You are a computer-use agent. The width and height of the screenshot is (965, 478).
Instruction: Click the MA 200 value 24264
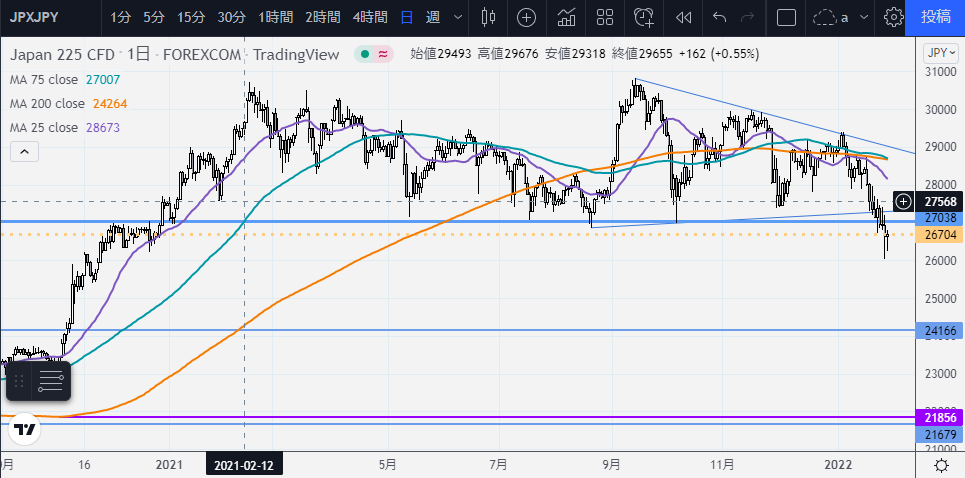[x=110, y=103]
